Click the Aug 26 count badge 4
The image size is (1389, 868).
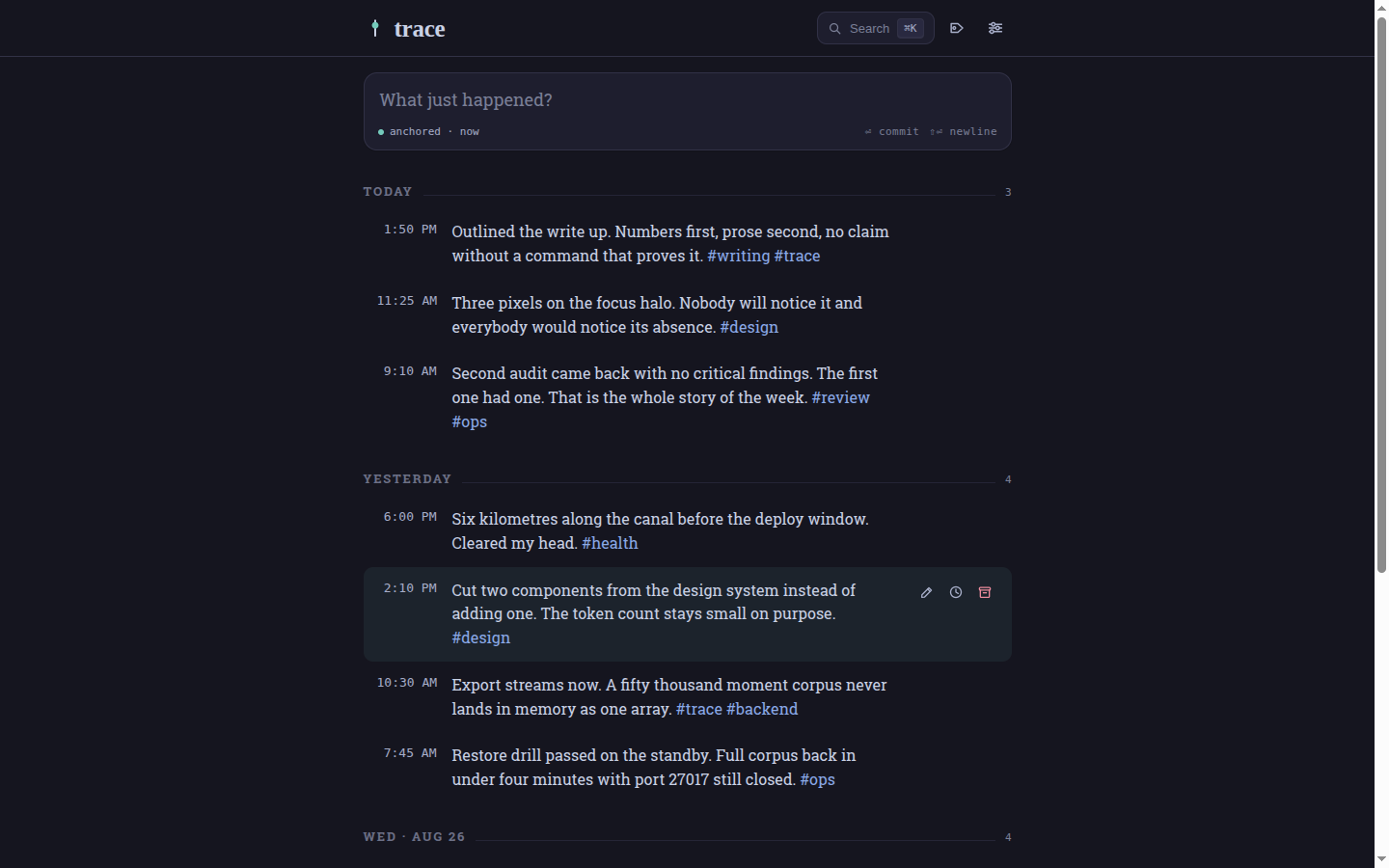(1008, 837)
